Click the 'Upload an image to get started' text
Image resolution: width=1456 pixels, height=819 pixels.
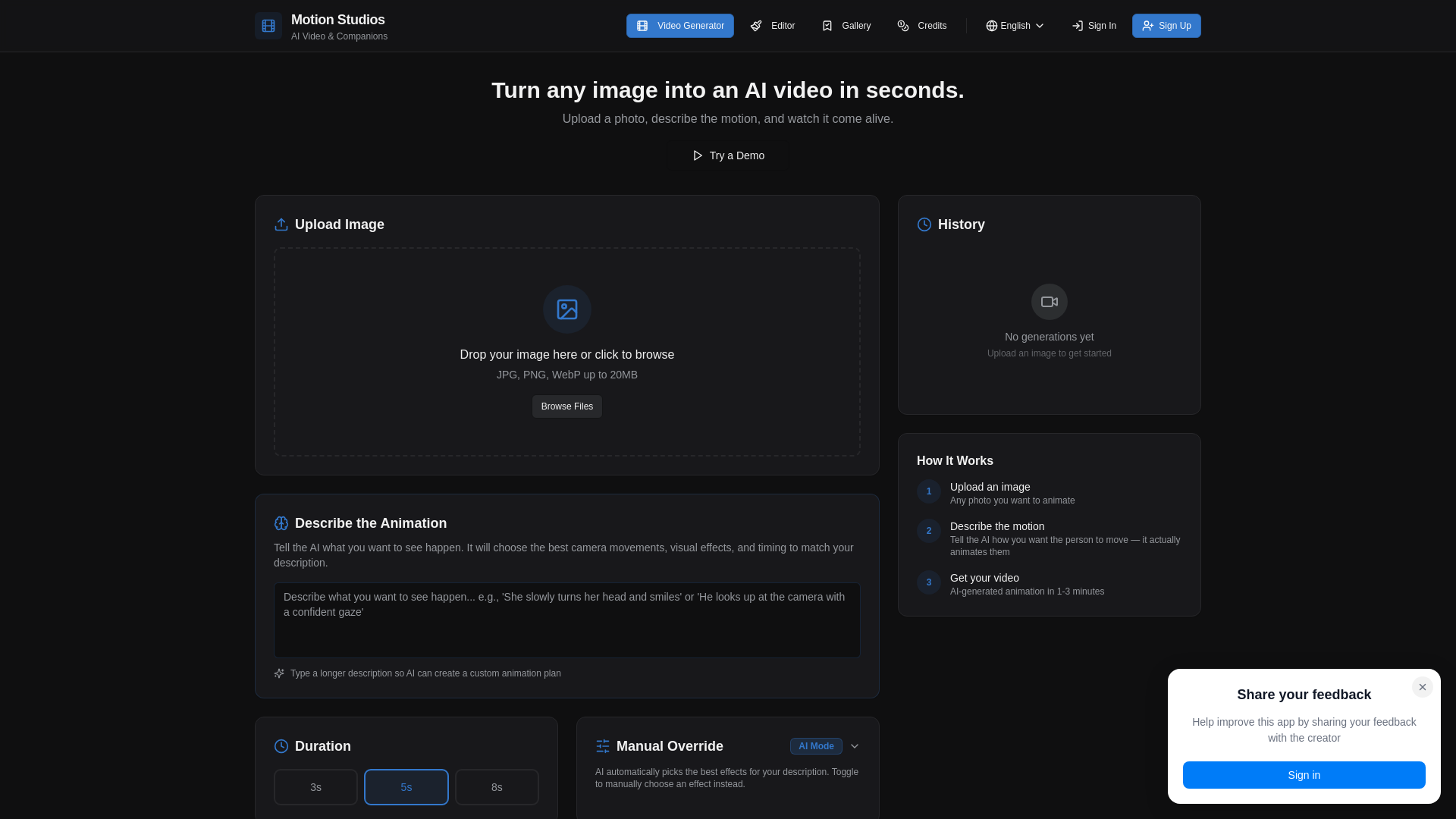pos(1050,353)
